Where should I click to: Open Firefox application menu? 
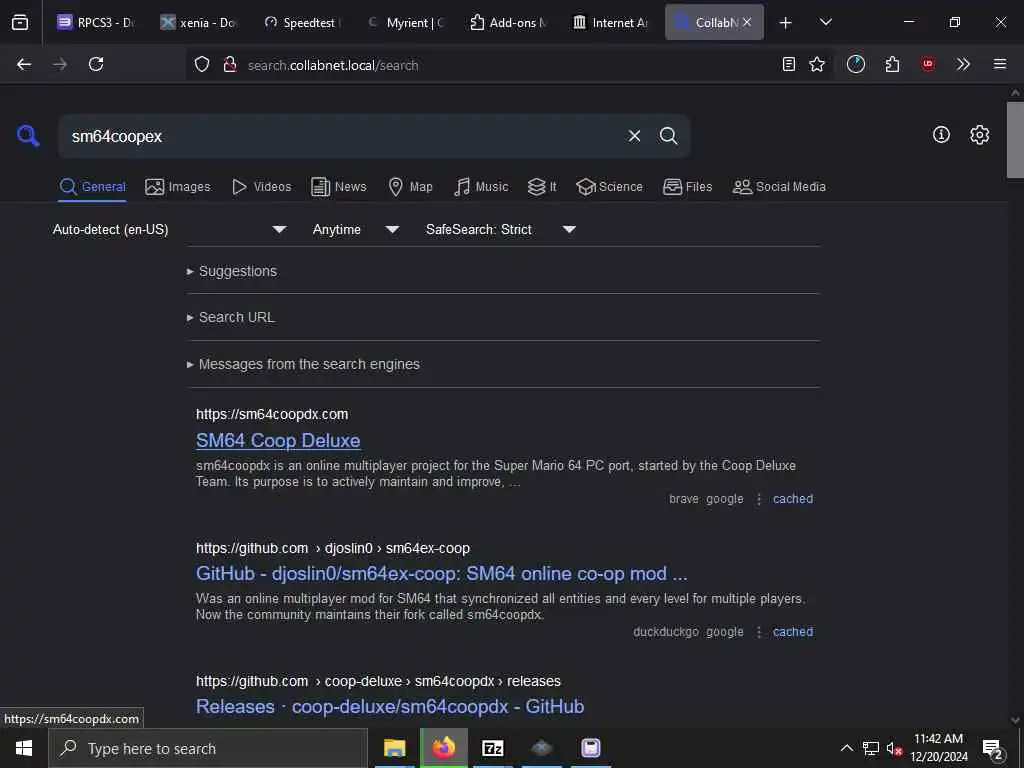coord(999,64)
